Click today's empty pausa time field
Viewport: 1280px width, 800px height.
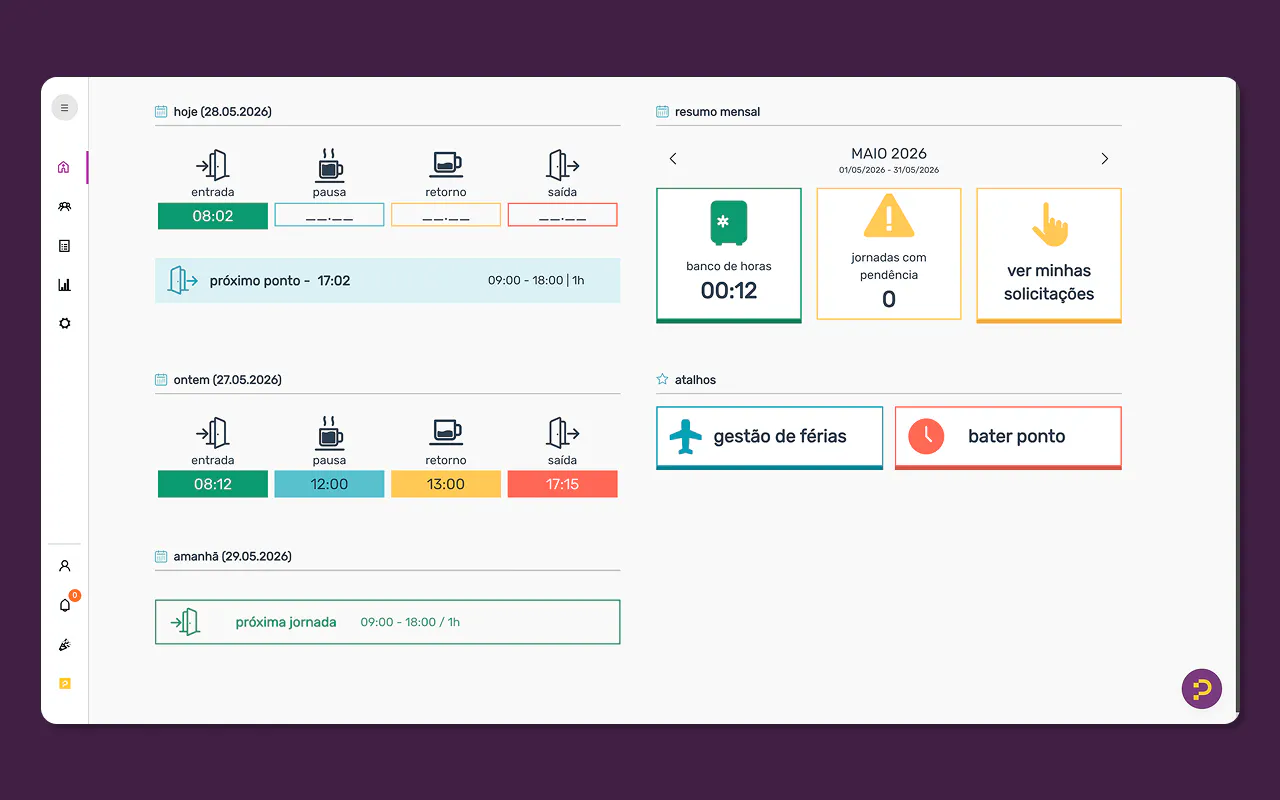point(329,215)
